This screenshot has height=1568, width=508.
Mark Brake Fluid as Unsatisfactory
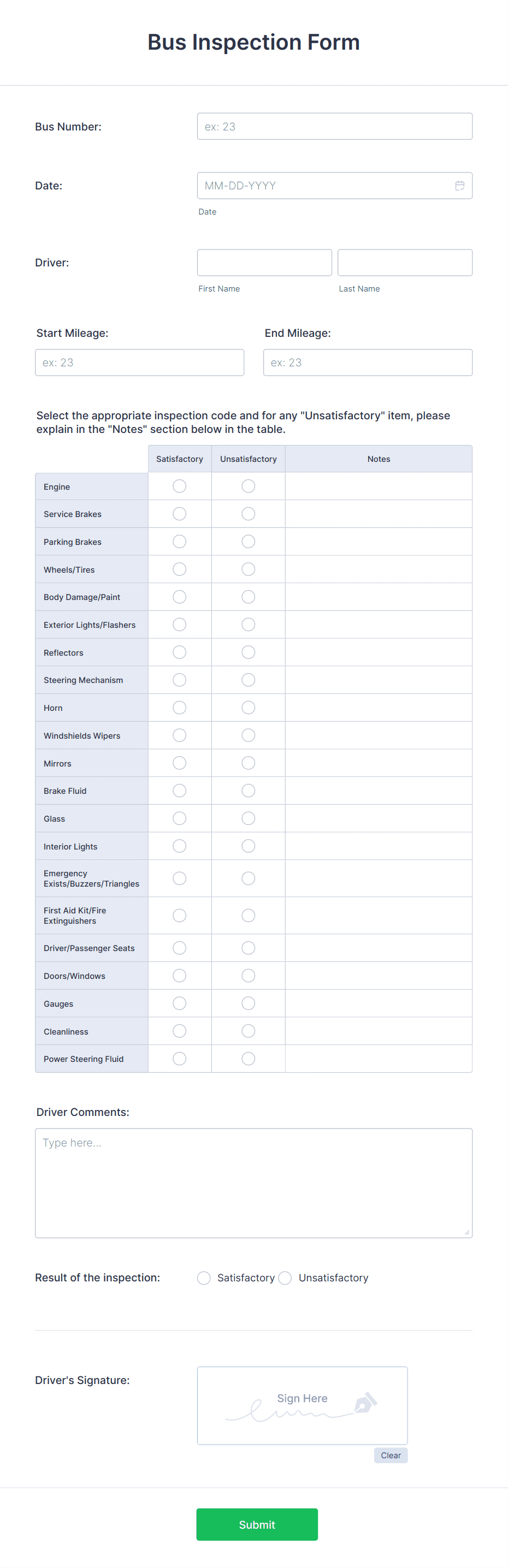[x=248, y=790]
